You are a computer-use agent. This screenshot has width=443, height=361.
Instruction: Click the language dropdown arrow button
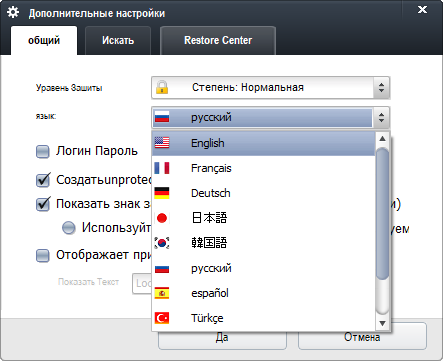tap(382, 117)
